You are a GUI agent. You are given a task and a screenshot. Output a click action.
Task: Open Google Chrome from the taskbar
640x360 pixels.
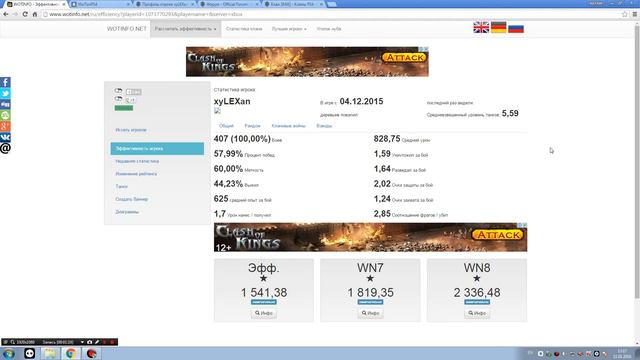(71, 353)
